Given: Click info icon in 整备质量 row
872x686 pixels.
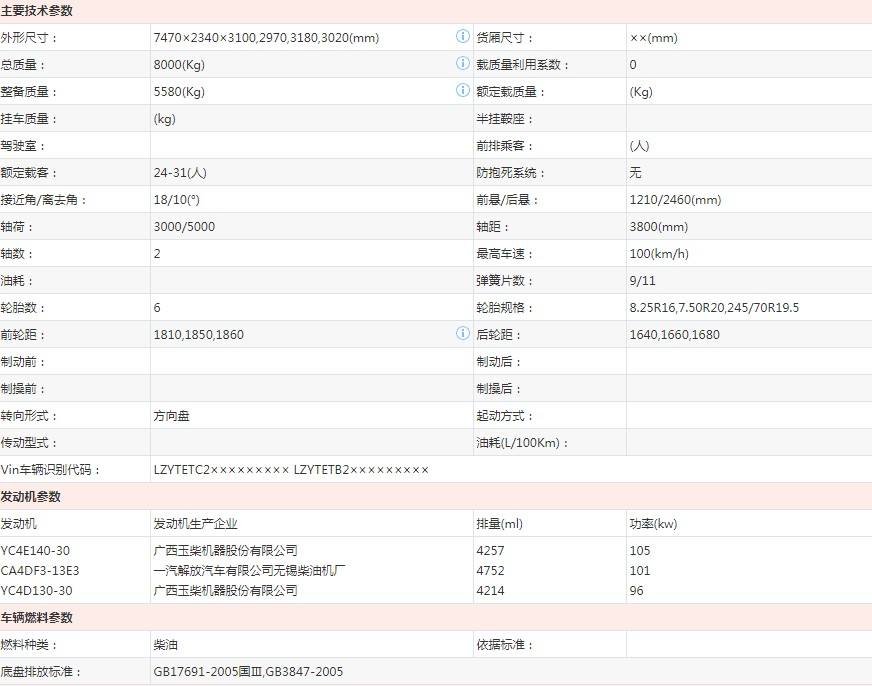Looking at the screenshot, I should click(463, 90).
